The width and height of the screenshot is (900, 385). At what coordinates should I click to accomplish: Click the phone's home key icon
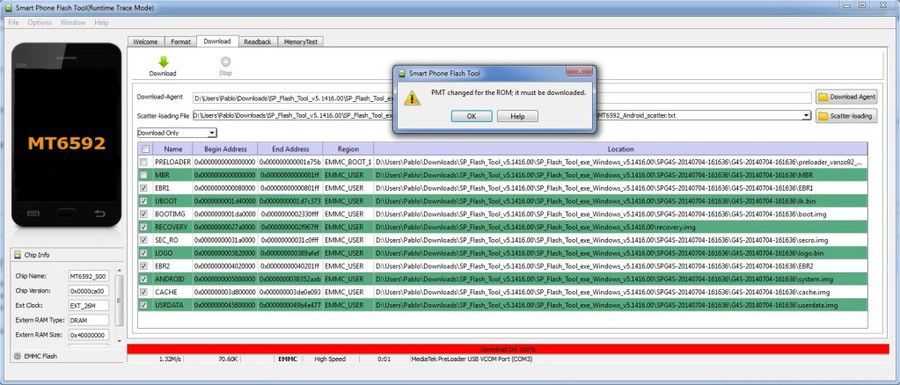[x=66, y=213]
